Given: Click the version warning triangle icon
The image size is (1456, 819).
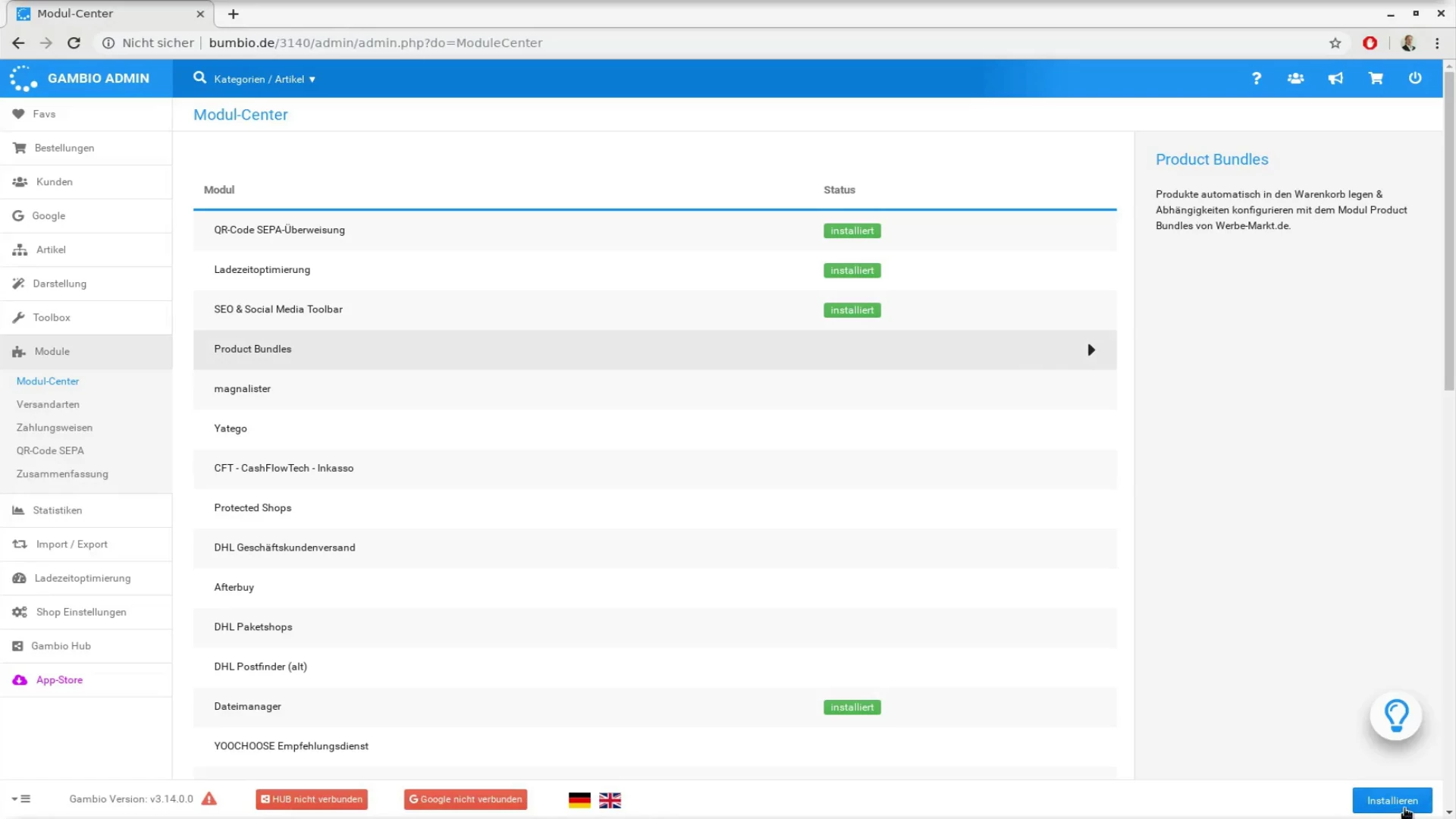Looking at the screenshot, I should [x=209, y=799].
